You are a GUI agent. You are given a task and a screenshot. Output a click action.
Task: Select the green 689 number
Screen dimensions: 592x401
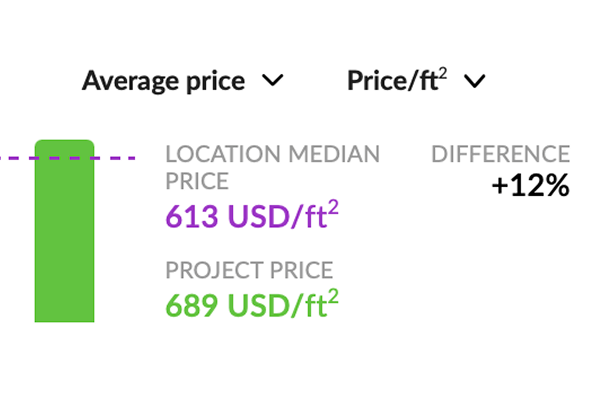pyautogui.click(x=192, y=305)
